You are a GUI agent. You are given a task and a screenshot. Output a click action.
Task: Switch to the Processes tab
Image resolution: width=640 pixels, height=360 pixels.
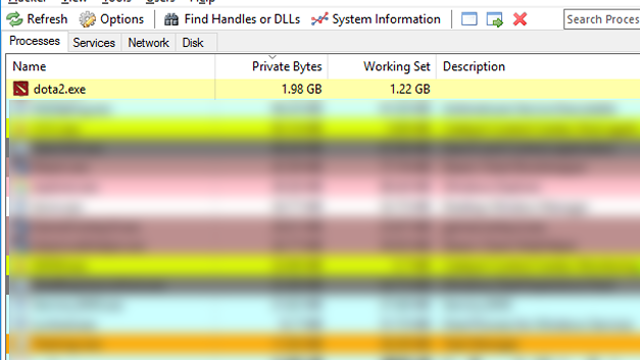35,41
